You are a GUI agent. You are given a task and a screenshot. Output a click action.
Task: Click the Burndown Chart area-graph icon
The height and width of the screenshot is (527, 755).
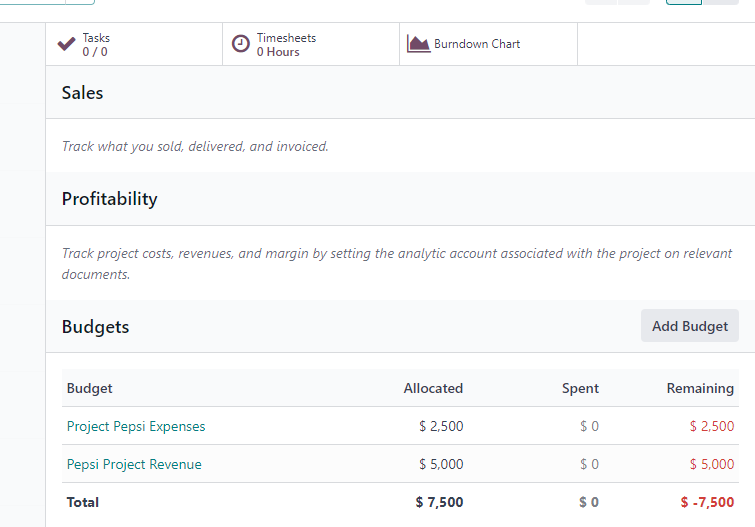click(x=418, y=44)
